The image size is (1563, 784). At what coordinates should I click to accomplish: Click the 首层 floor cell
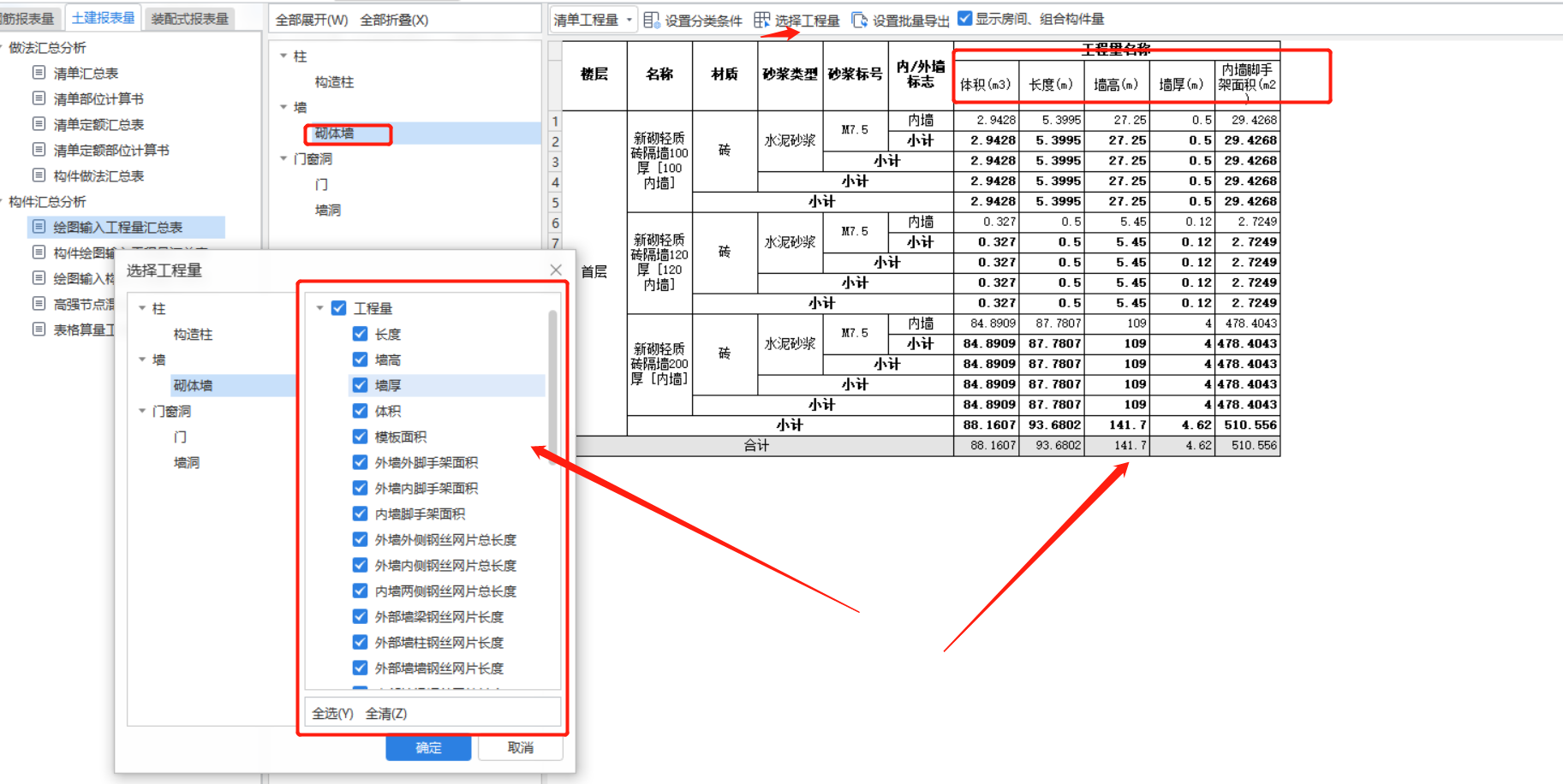coord(594,272)
